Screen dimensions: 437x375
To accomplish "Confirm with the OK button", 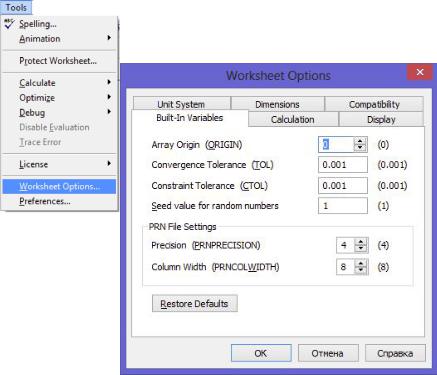I will pos(261,353).
